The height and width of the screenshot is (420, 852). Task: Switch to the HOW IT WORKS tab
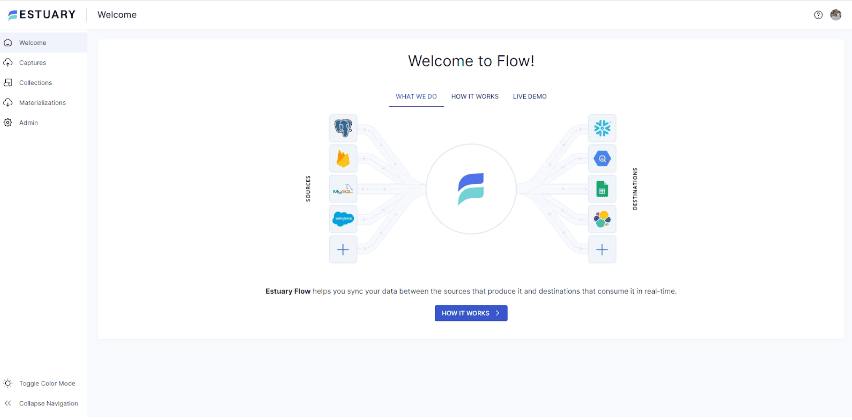pyautogui.click(x=475, y=97)
